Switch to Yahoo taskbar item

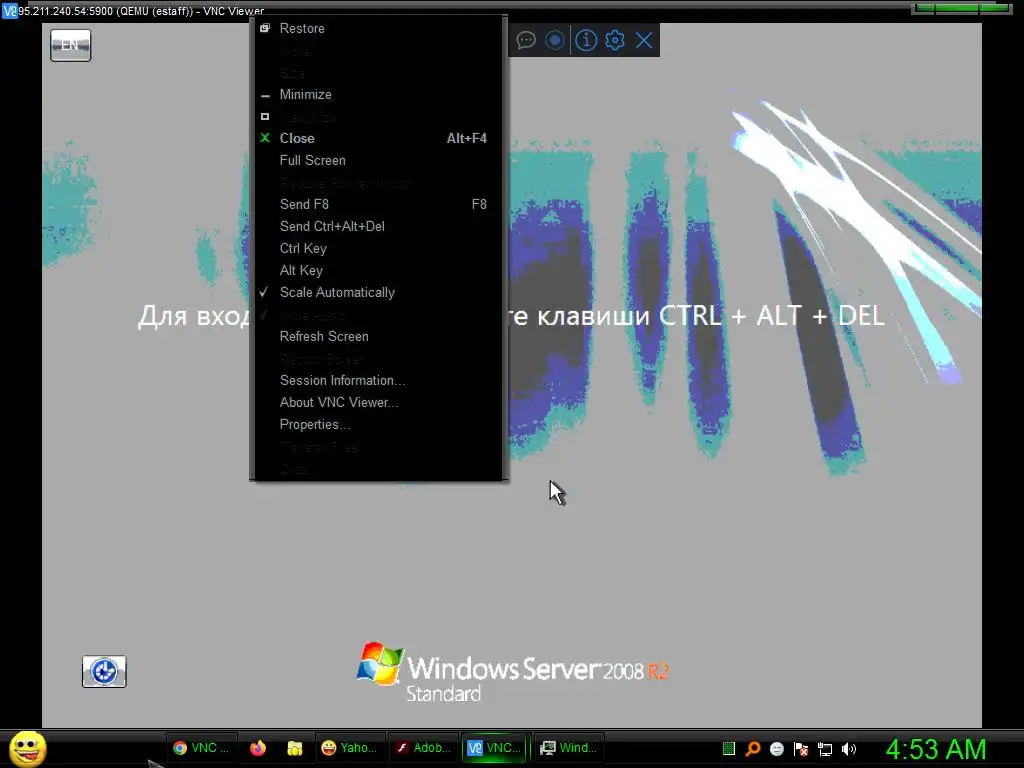pyautogui.click(x=350, y=748)
